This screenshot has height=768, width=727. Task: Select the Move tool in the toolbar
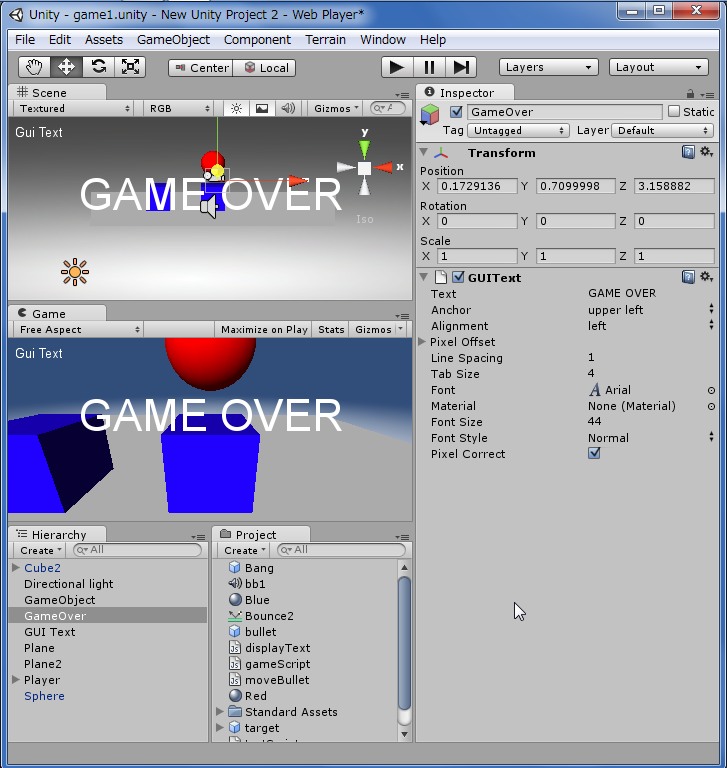pos(66,67)
